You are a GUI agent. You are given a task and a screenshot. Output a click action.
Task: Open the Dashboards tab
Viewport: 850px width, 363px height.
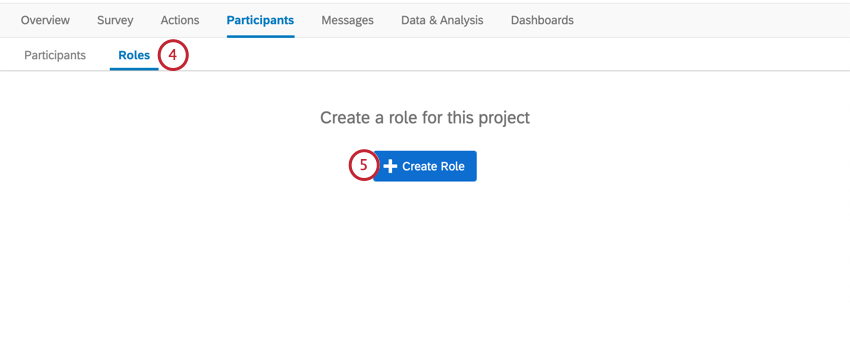click(542, 21)
